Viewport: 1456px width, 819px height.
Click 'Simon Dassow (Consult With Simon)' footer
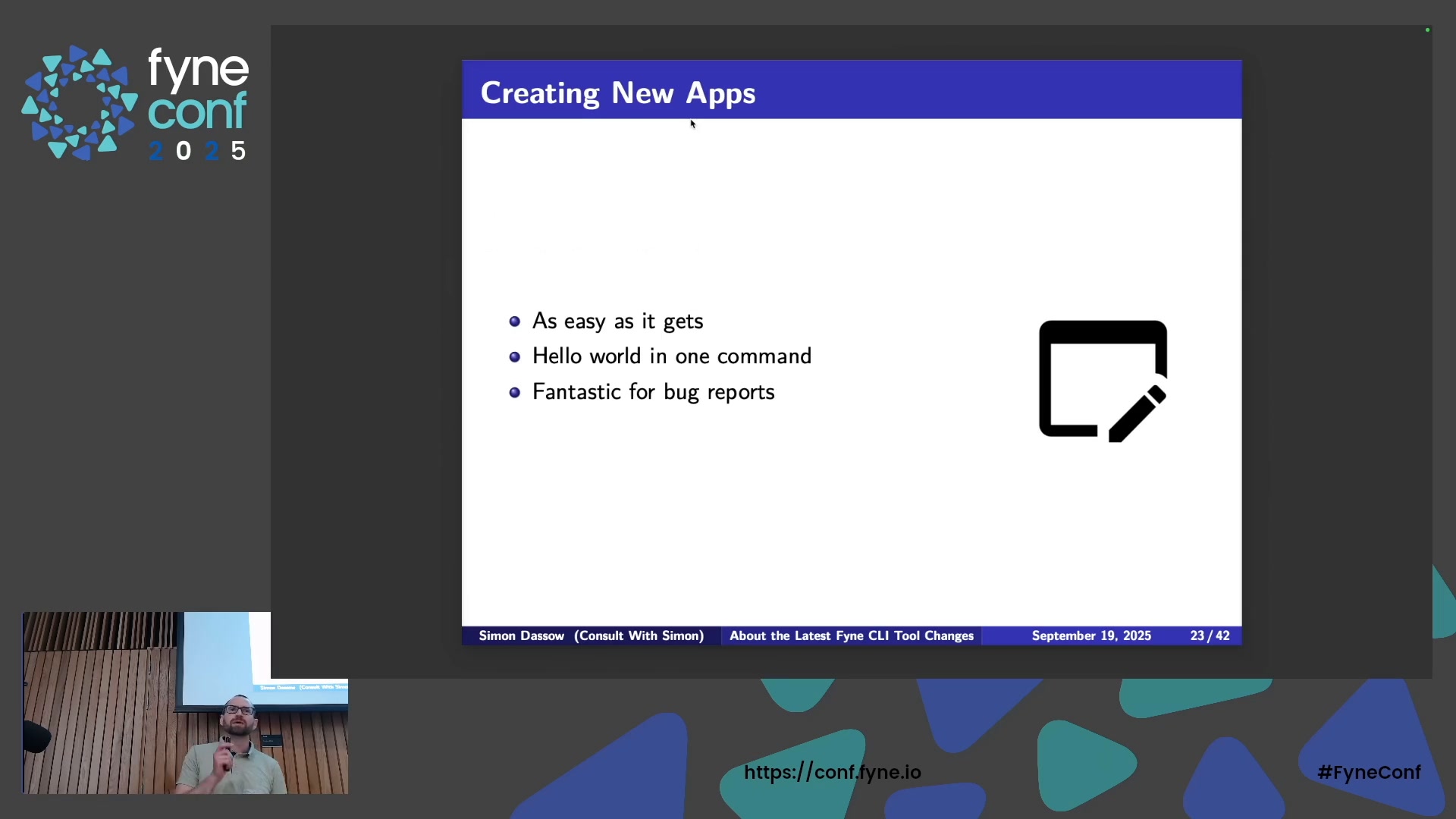[x=591, y=635]
